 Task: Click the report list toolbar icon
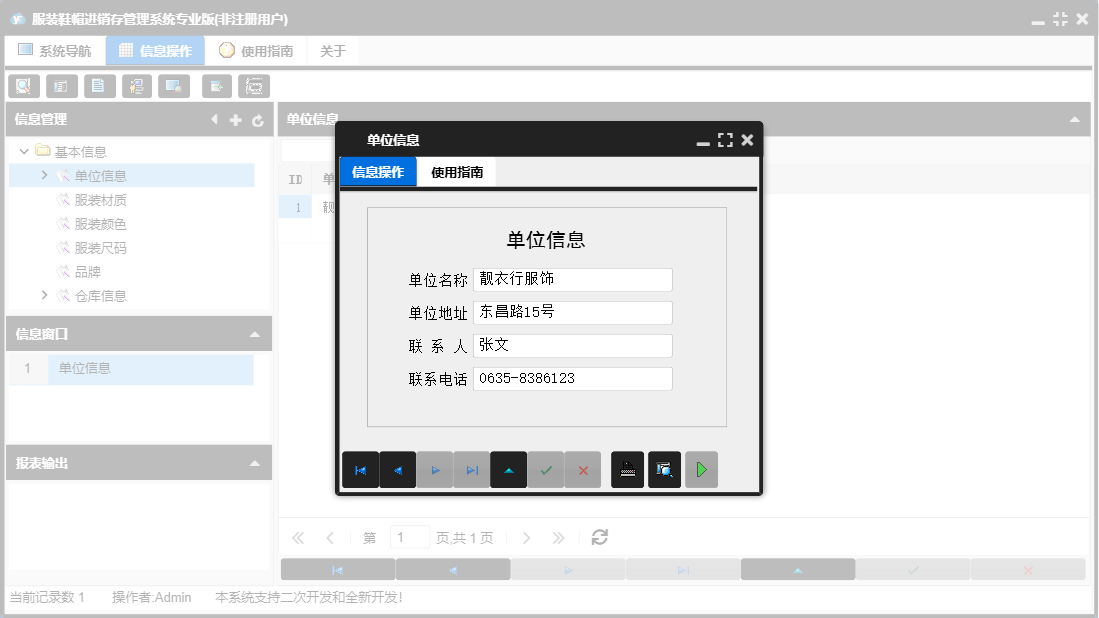coord(61,86)
